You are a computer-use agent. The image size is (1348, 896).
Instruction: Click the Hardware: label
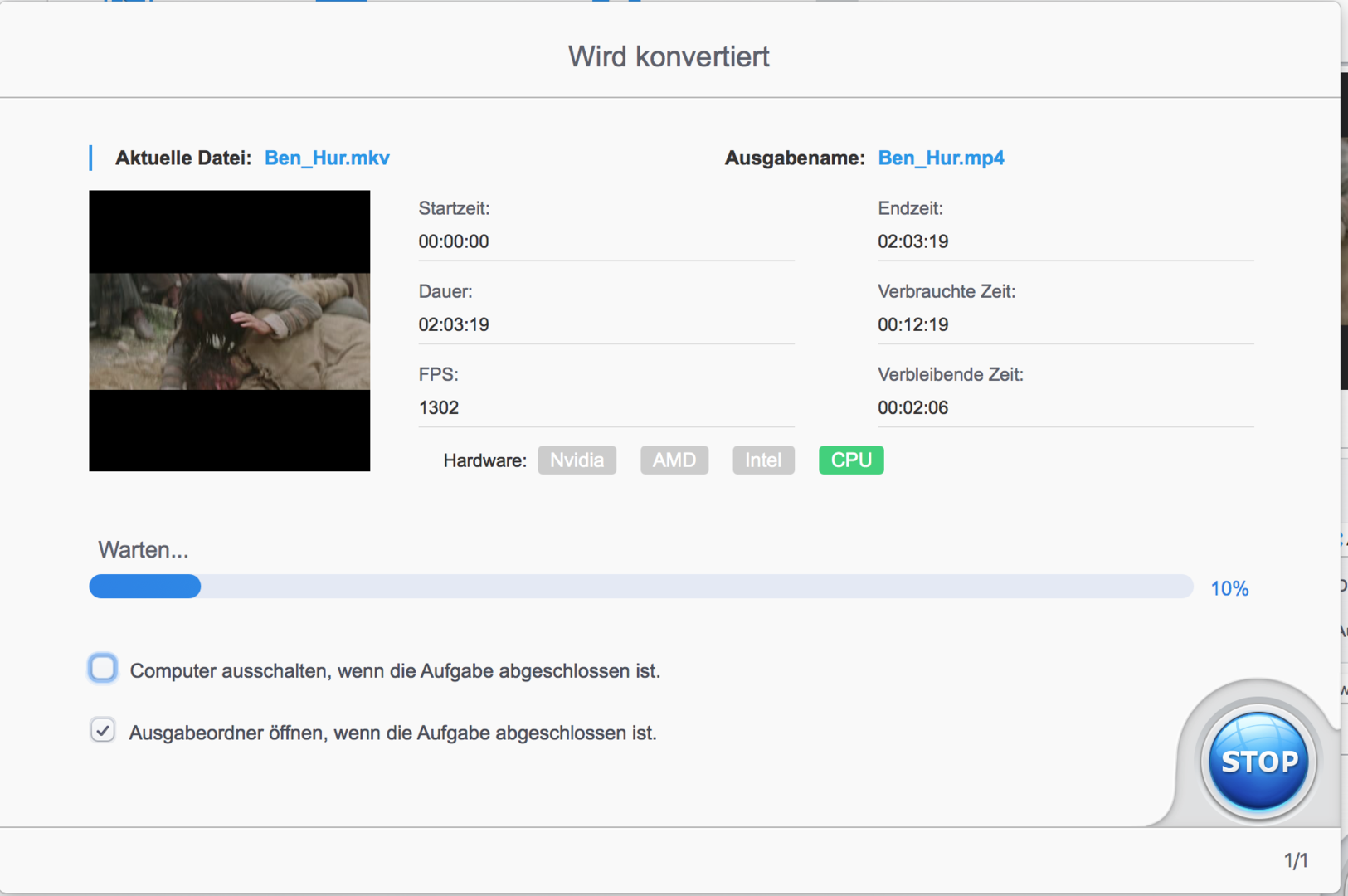tap(485, 460)
